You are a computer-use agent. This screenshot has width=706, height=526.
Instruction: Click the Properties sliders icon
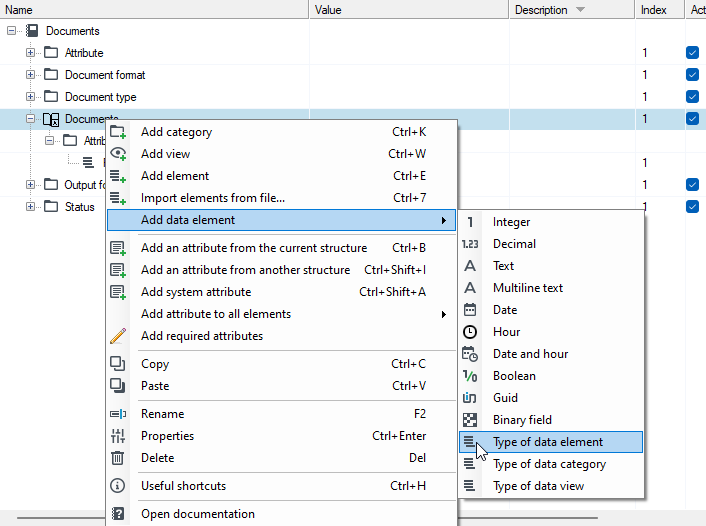pyautogui.click(x=118, y=436)
